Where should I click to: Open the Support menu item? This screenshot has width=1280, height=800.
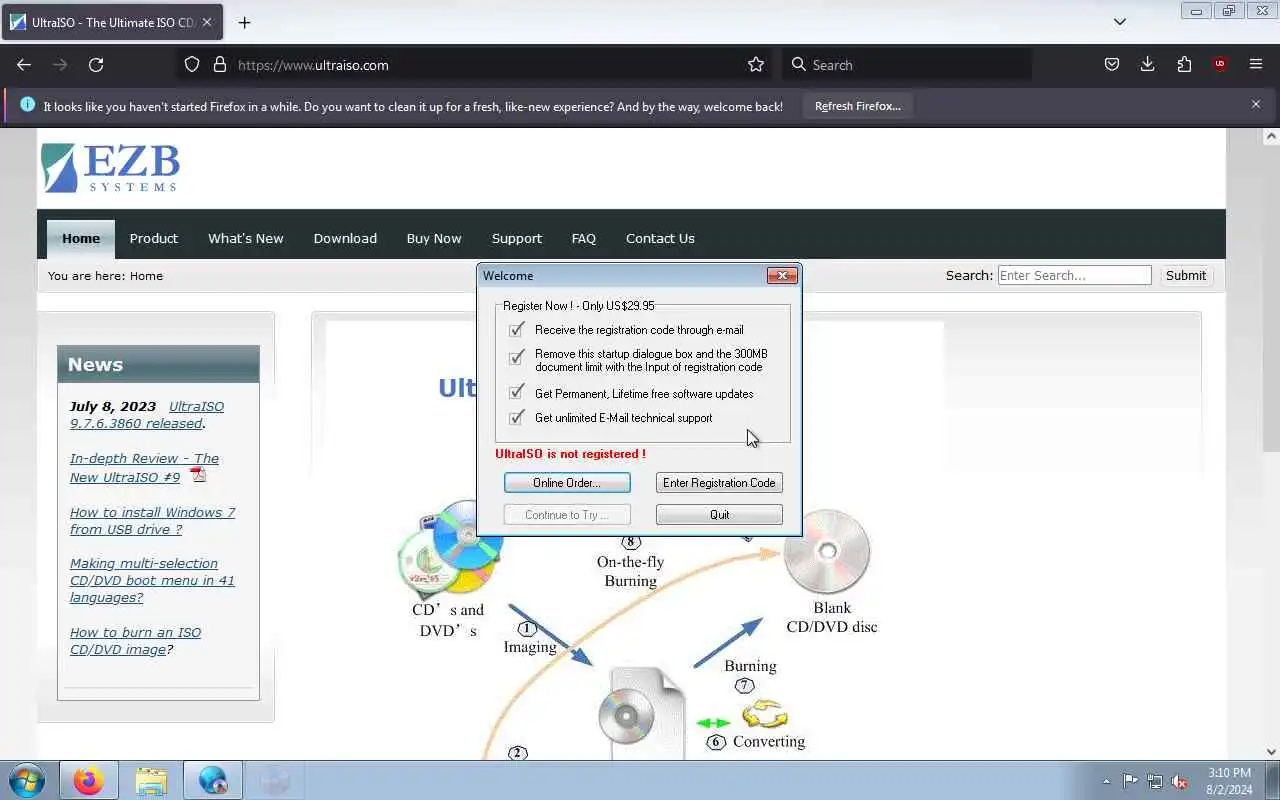pyautogui.click(x=517, y=238)
